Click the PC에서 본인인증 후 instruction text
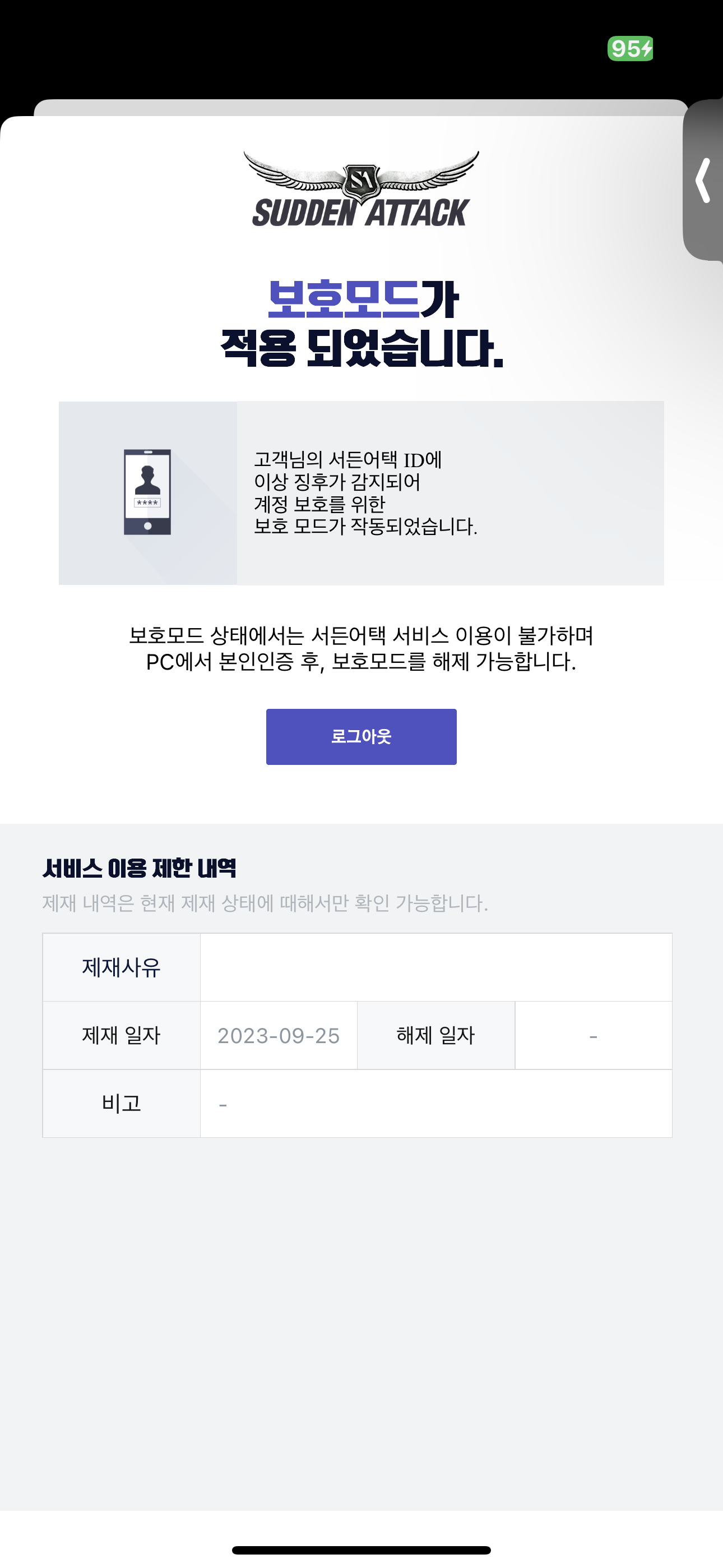Image resolution: width=723 pixels, height=1568 pixels. 361,662
